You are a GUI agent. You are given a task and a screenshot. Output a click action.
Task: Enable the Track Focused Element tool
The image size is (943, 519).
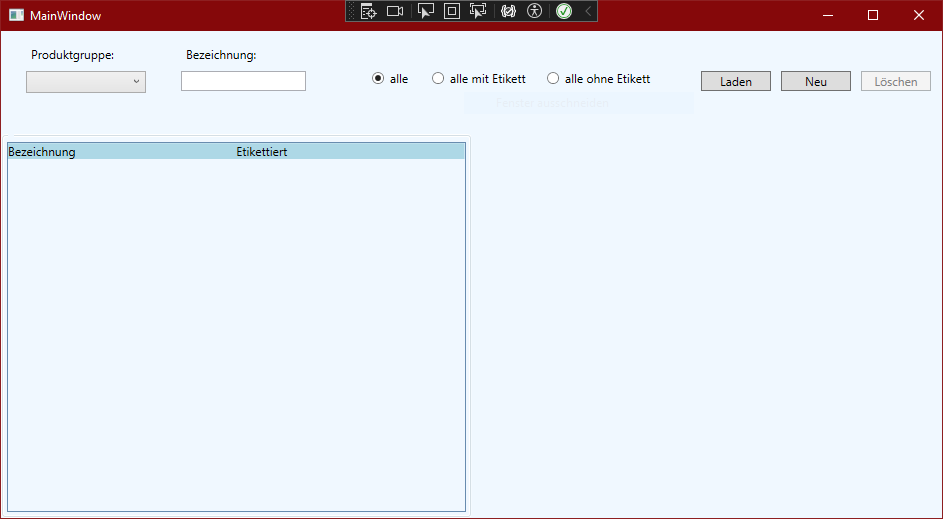[x=478, y=11]
